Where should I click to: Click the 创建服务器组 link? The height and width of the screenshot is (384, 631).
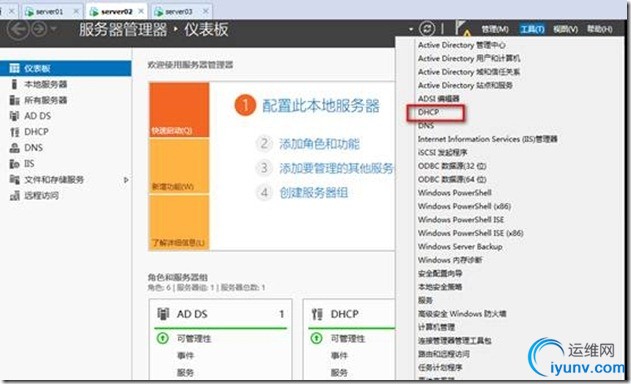(x=313, y=192)
